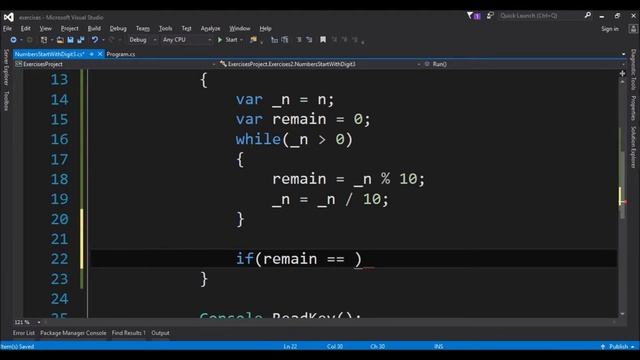Click the comment out selected lines icon
This screenshot has width=640, height=360.
[x=299, y=40]
